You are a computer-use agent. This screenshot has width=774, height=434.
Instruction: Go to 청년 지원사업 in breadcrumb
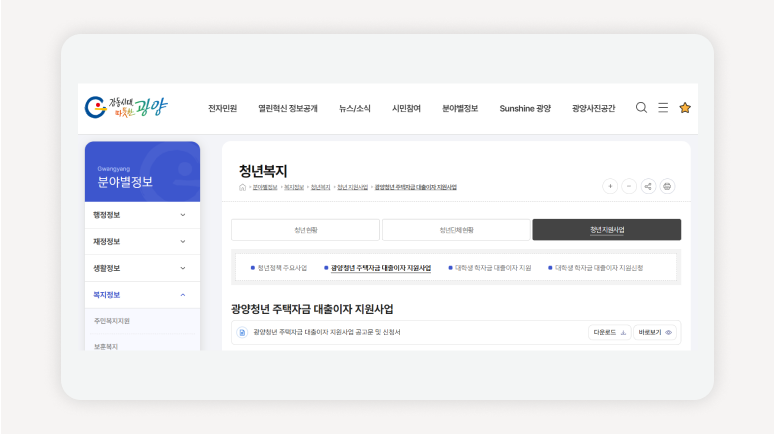pyautogui.click(x=352, y=187)
